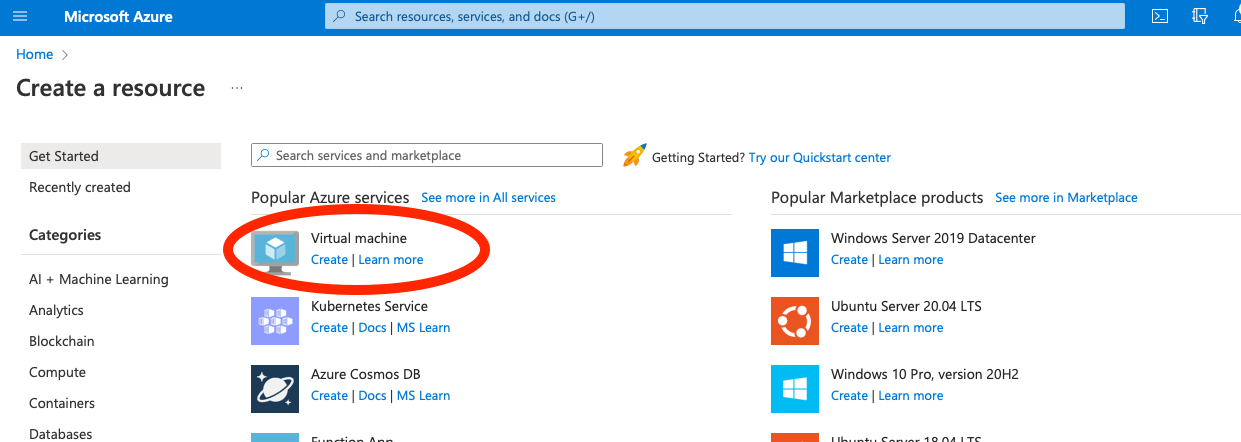Click the breadcrumb chevron after Home
Viewport: 1241px width, 442px height.
pos(65,55)
